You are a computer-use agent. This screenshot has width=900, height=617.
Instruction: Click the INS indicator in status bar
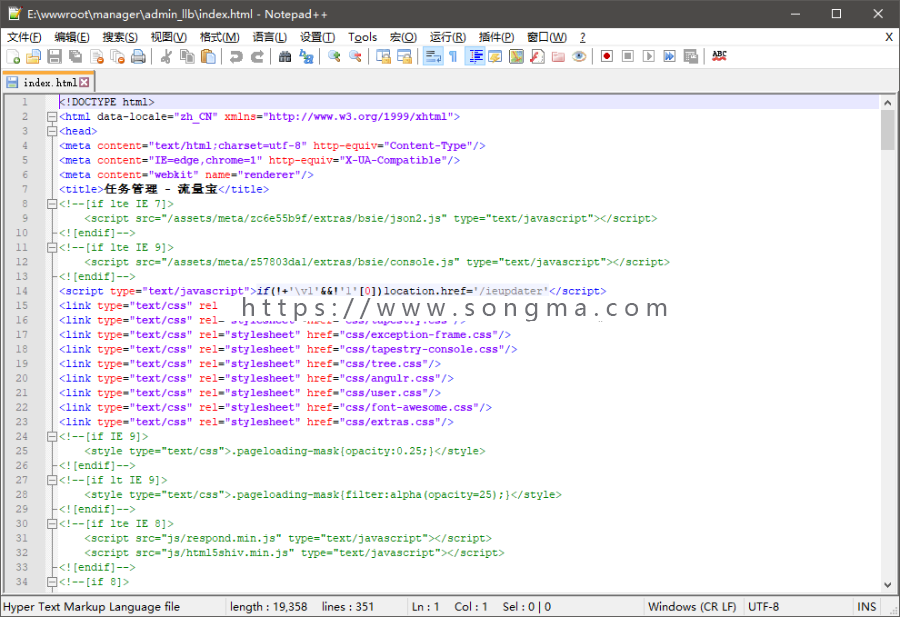pos(867,607)
